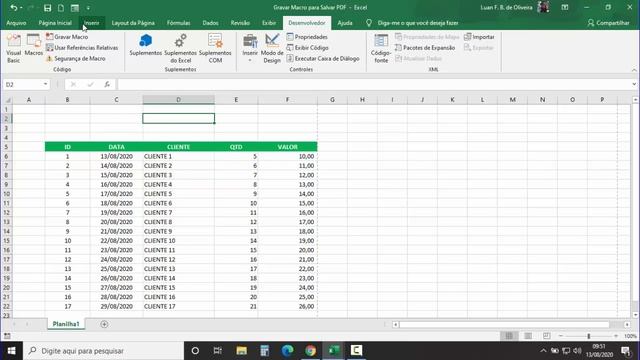Open Segurança de Macro settings
640x360 pixels.
[76, 59]
